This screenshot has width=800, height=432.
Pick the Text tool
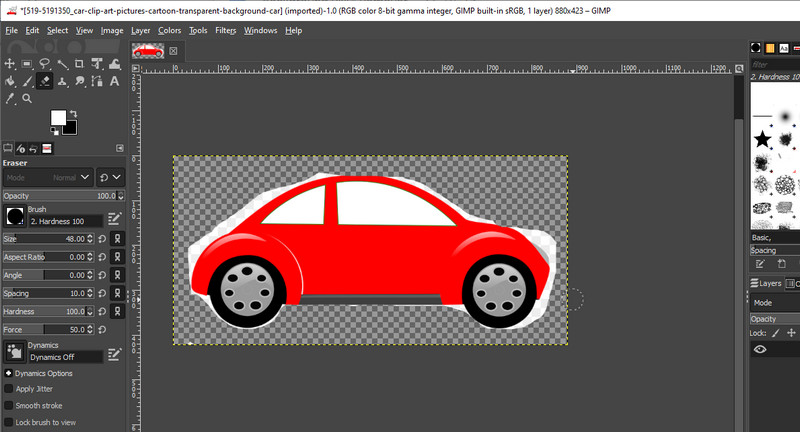pos(113,81)
